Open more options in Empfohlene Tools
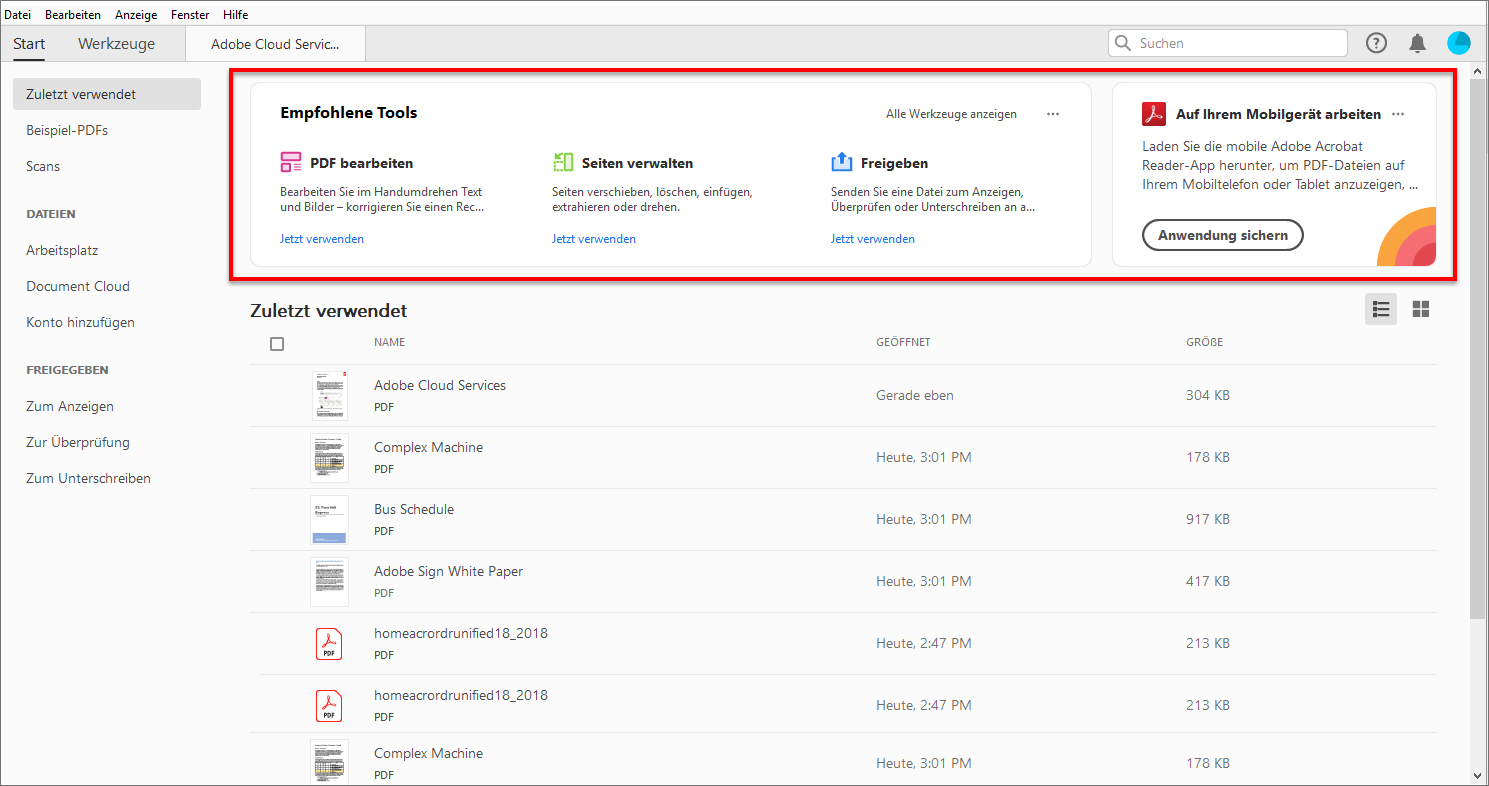 1053,114
